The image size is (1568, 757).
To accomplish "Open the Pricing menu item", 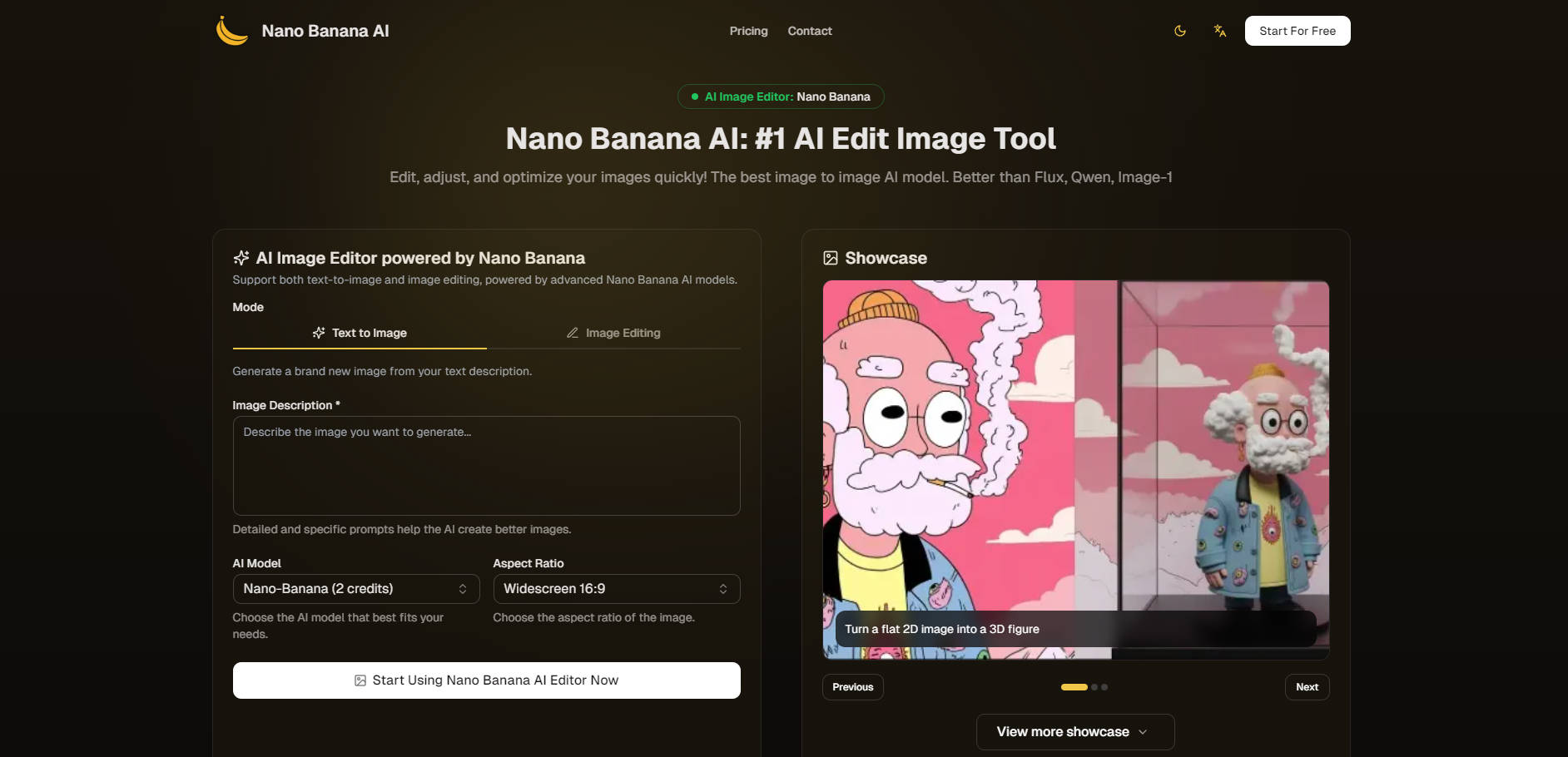I will (x=748, y=31).
